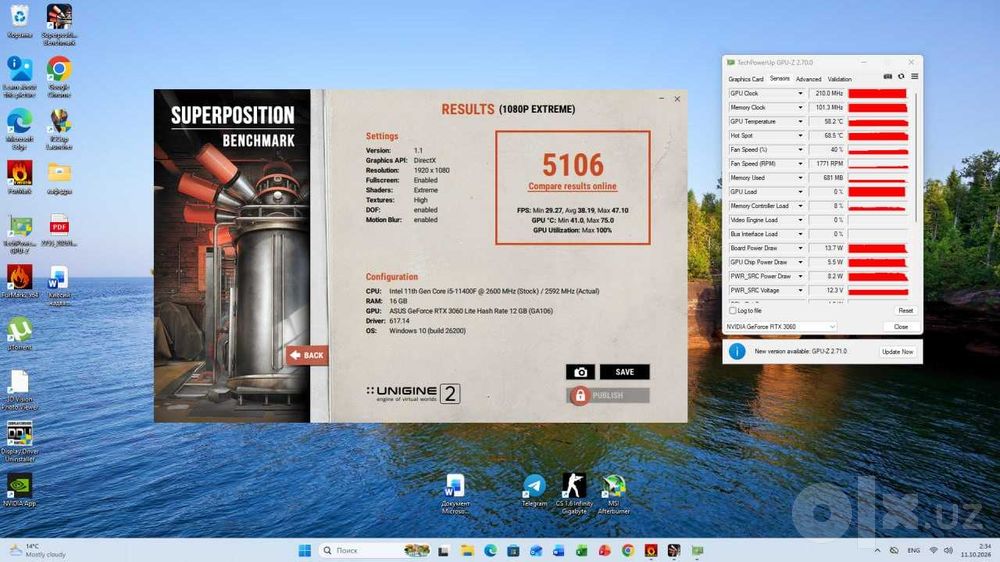Open the GPU-Z hamburger menu icon
This screenshot has width=1000, height=562.
click(x=915, y=77)
